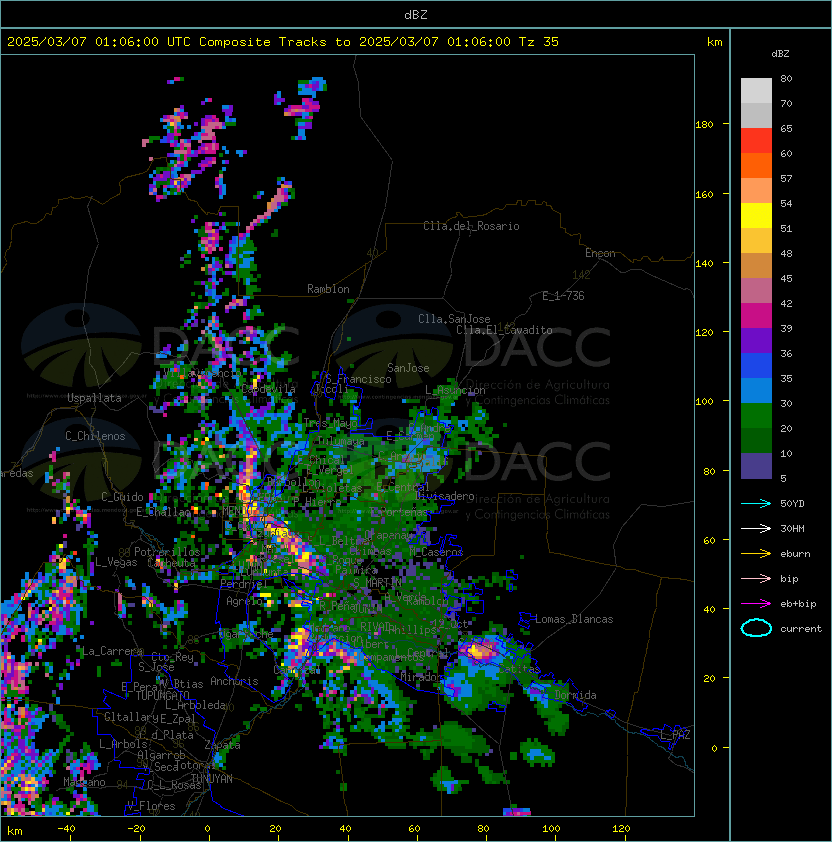Click the 'La_Carrera' map label
The image size is (832, 842).
point(113,651)
